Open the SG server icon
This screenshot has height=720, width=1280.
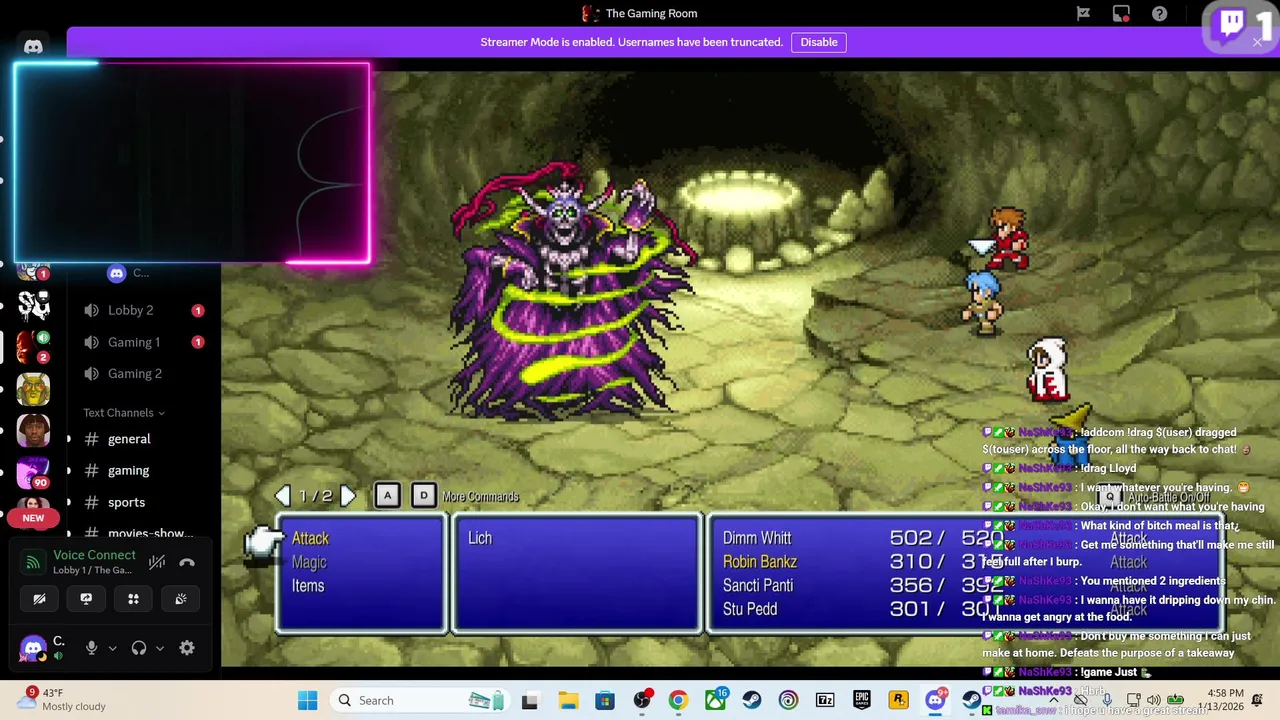tap(33, 305)
